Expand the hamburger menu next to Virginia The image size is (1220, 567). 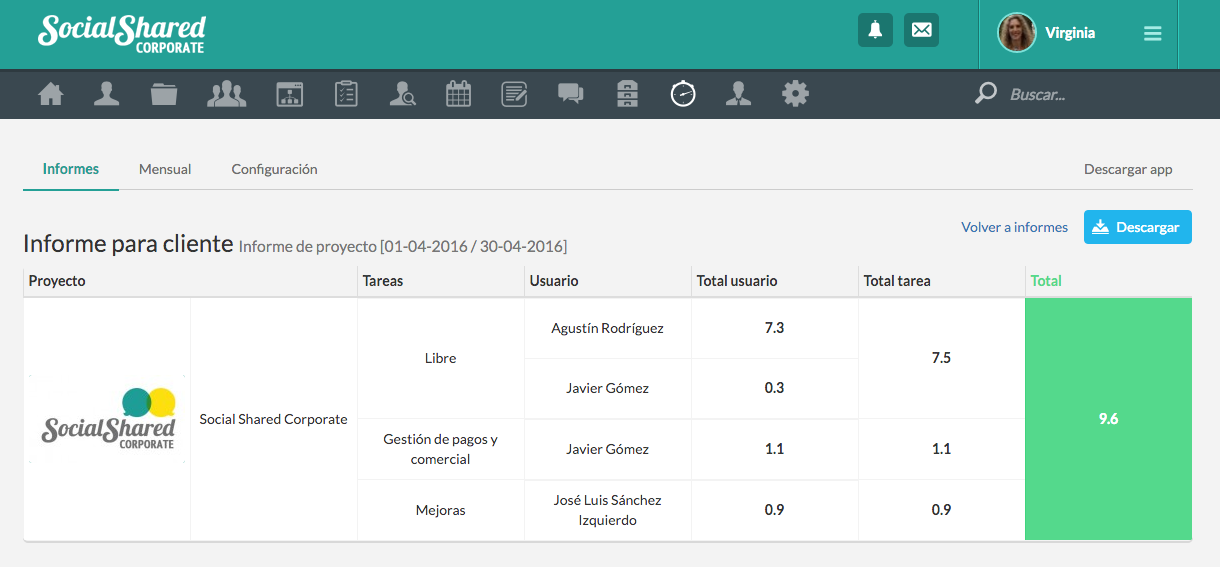click(1152, 34)
